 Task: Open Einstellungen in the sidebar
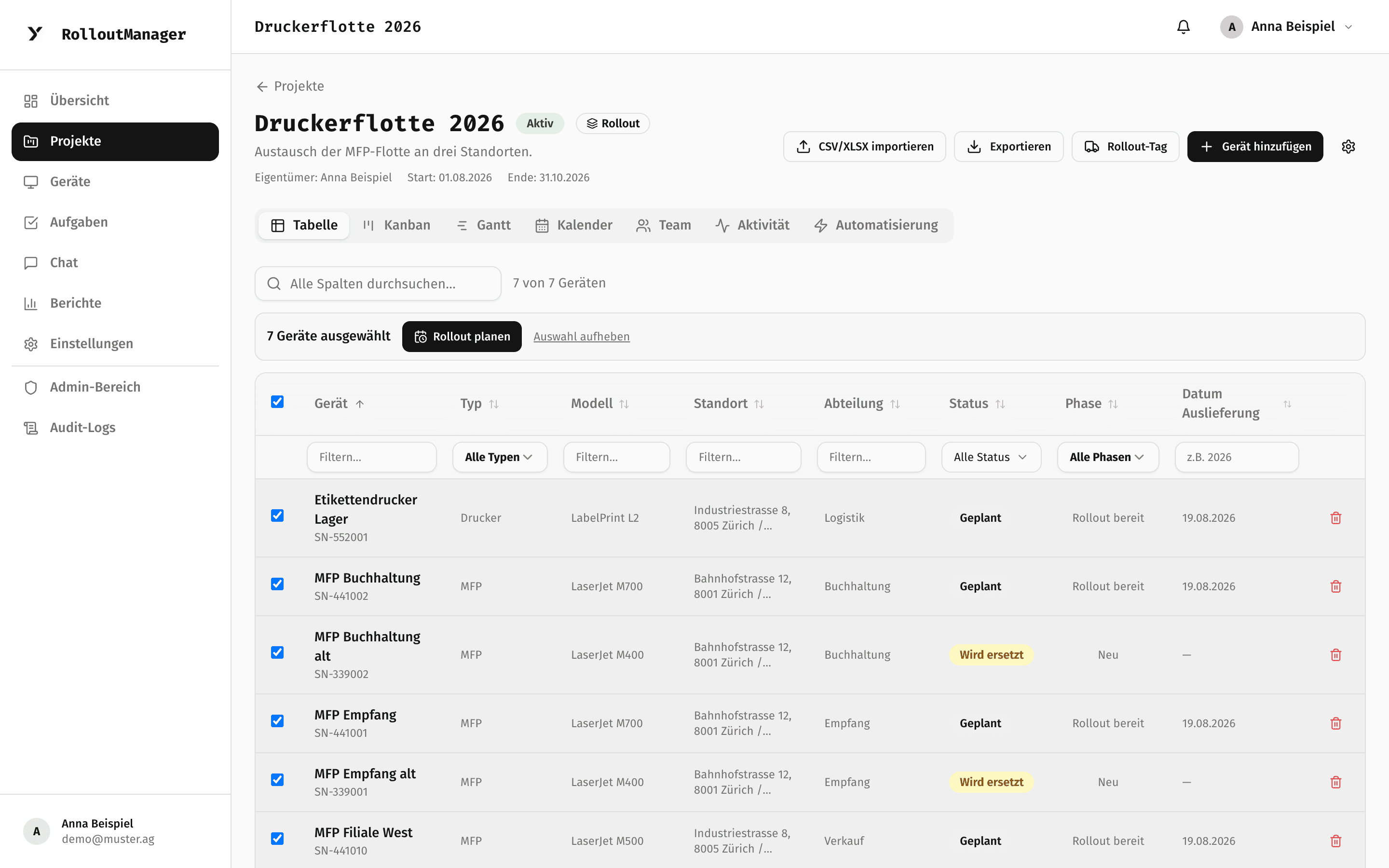pyautogui.click(x=115, y=344)
